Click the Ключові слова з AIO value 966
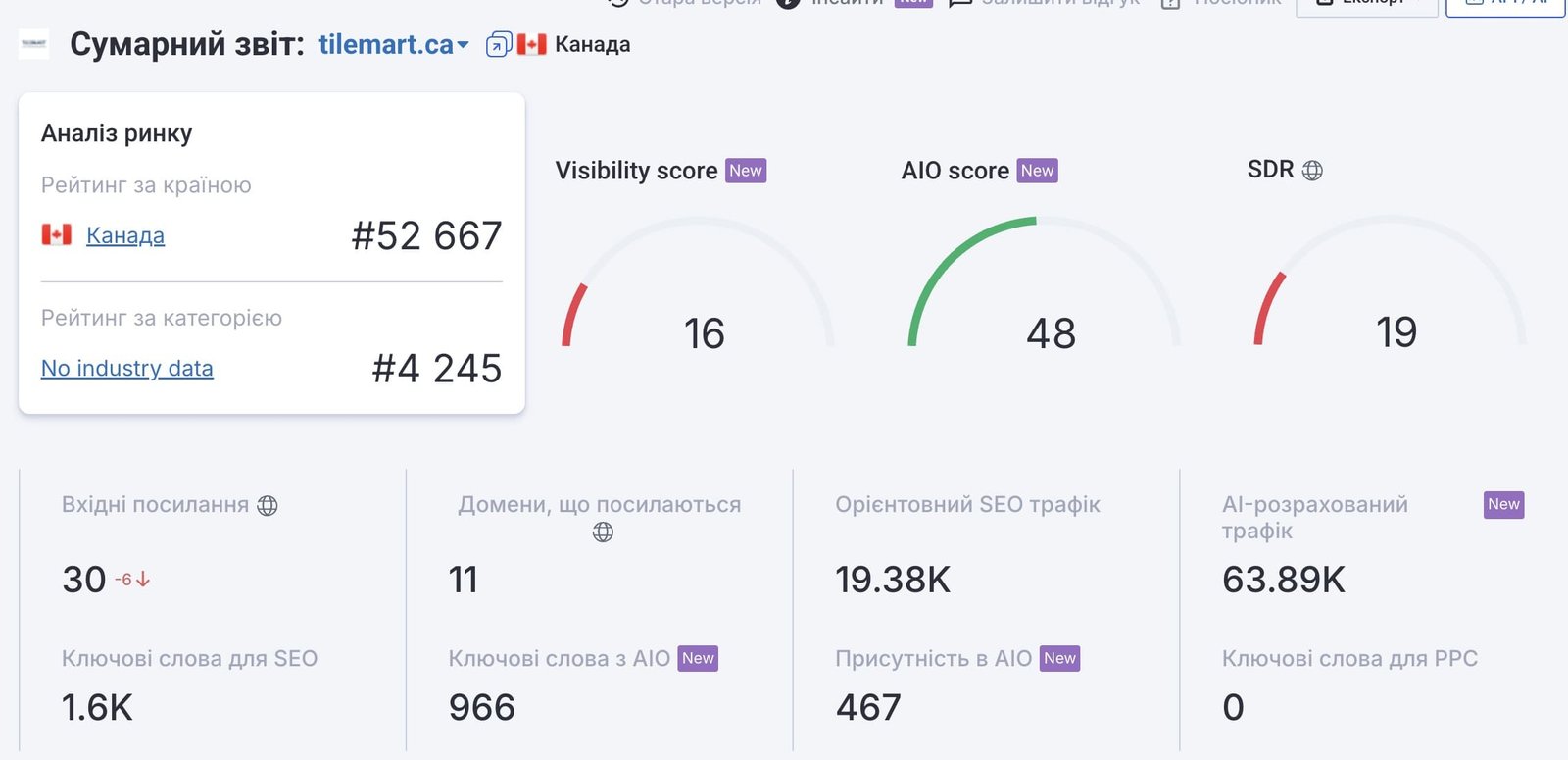This screenshot has height=760, width=1568. [482, 707]
